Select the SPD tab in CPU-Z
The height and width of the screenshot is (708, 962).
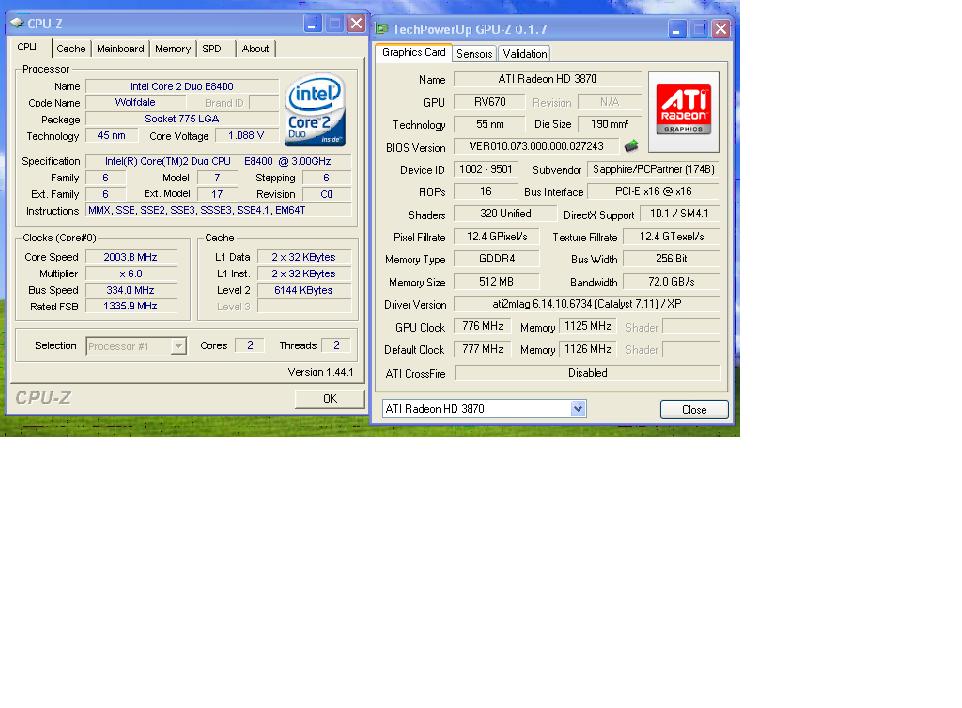(212, 48)
